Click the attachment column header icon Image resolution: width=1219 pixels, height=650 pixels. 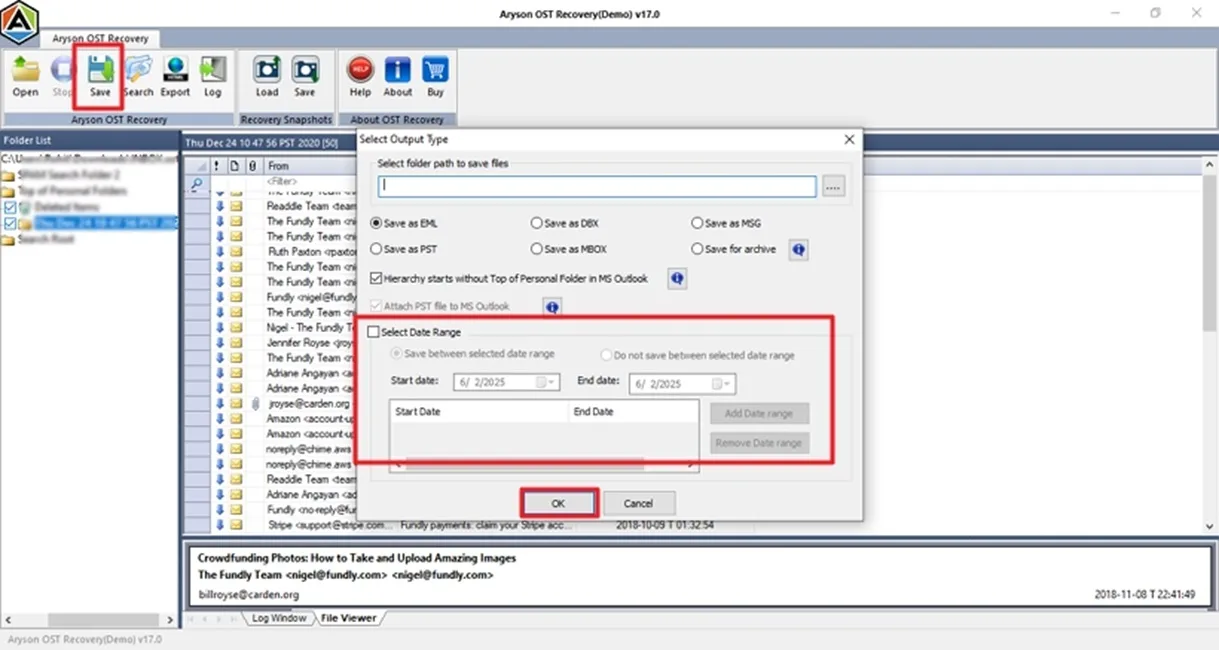[x=252, y=166]
